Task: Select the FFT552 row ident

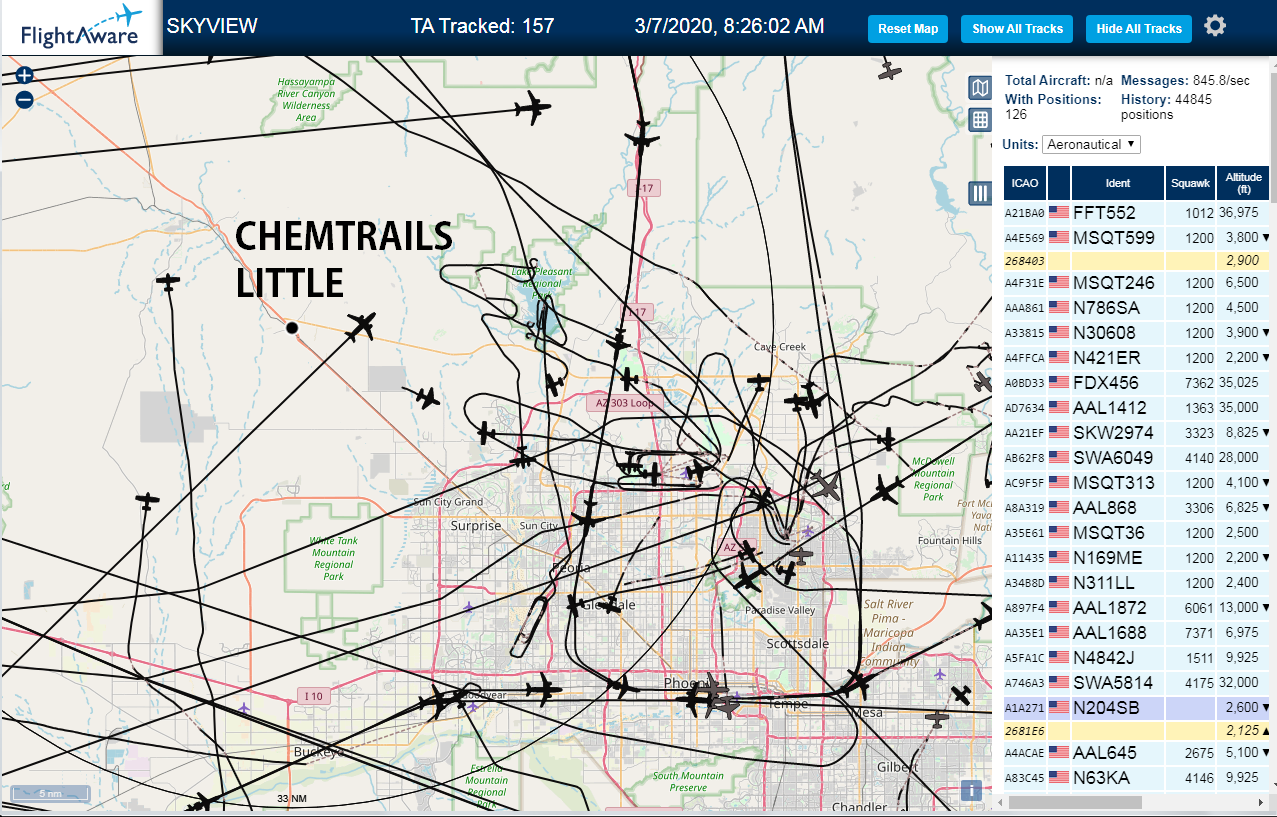Action: tap(1104, 212)
